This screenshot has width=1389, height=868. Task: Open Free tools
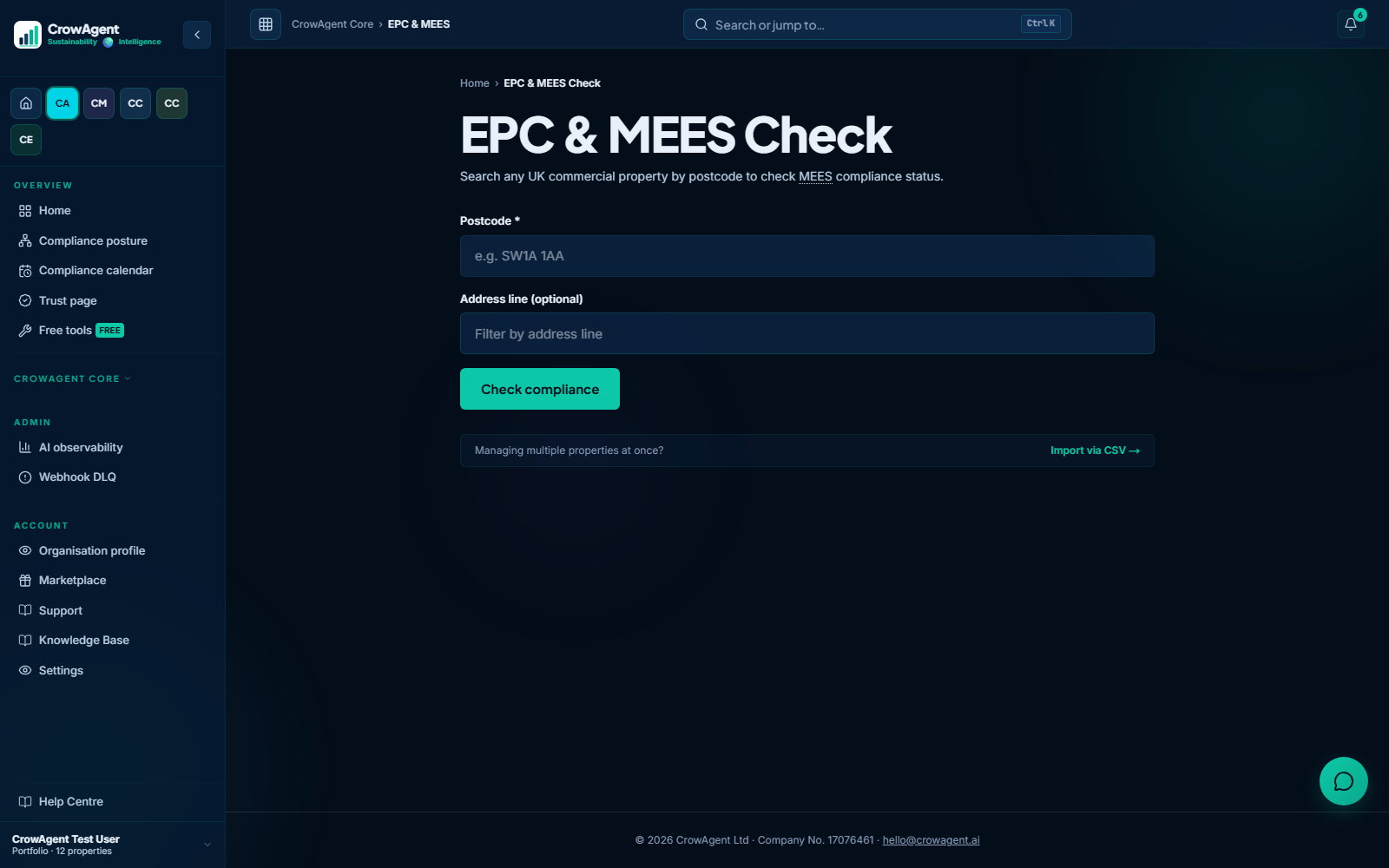(112, 331)
